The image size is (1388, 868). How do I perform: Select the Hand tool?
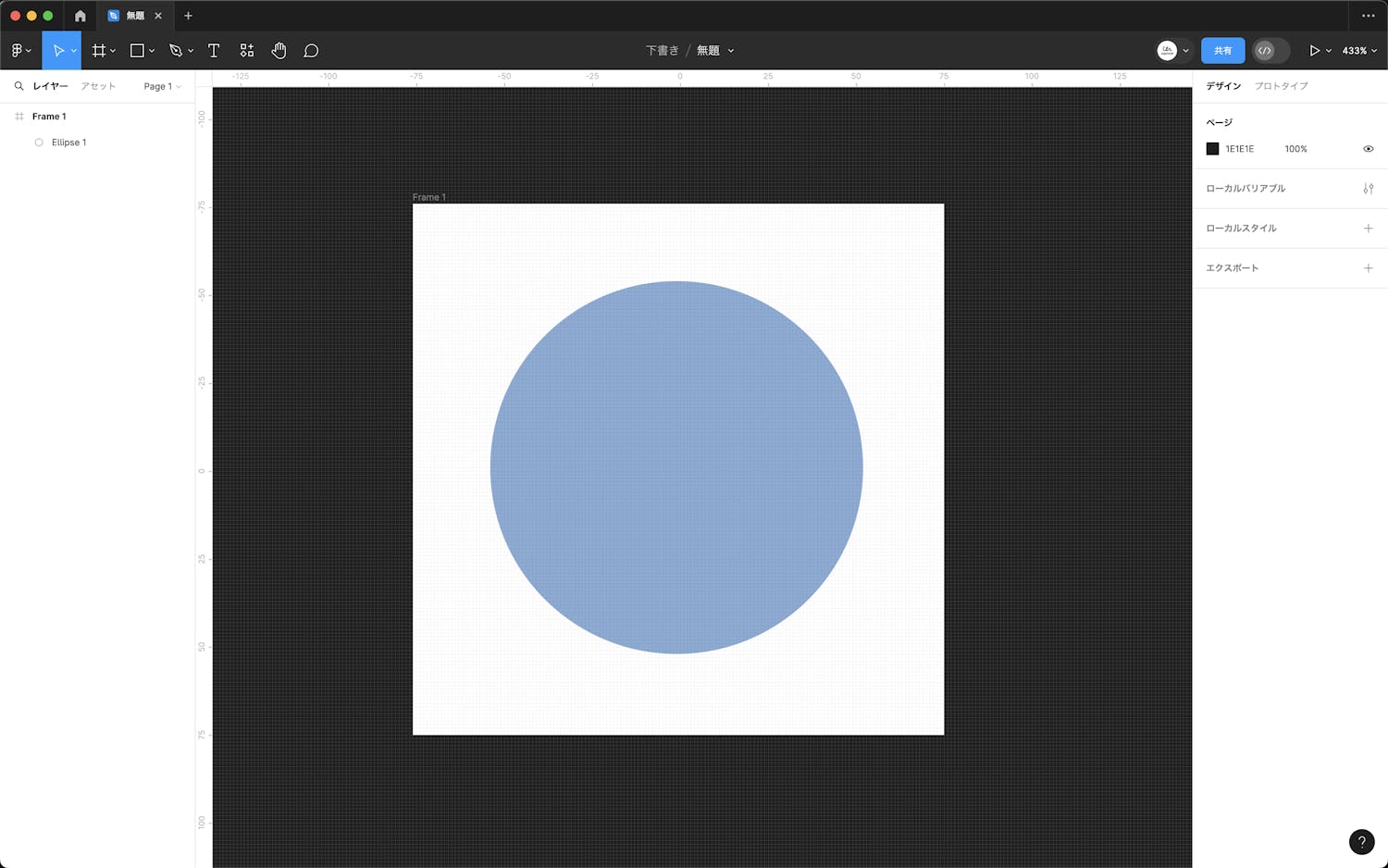click(x=279, y=51)
